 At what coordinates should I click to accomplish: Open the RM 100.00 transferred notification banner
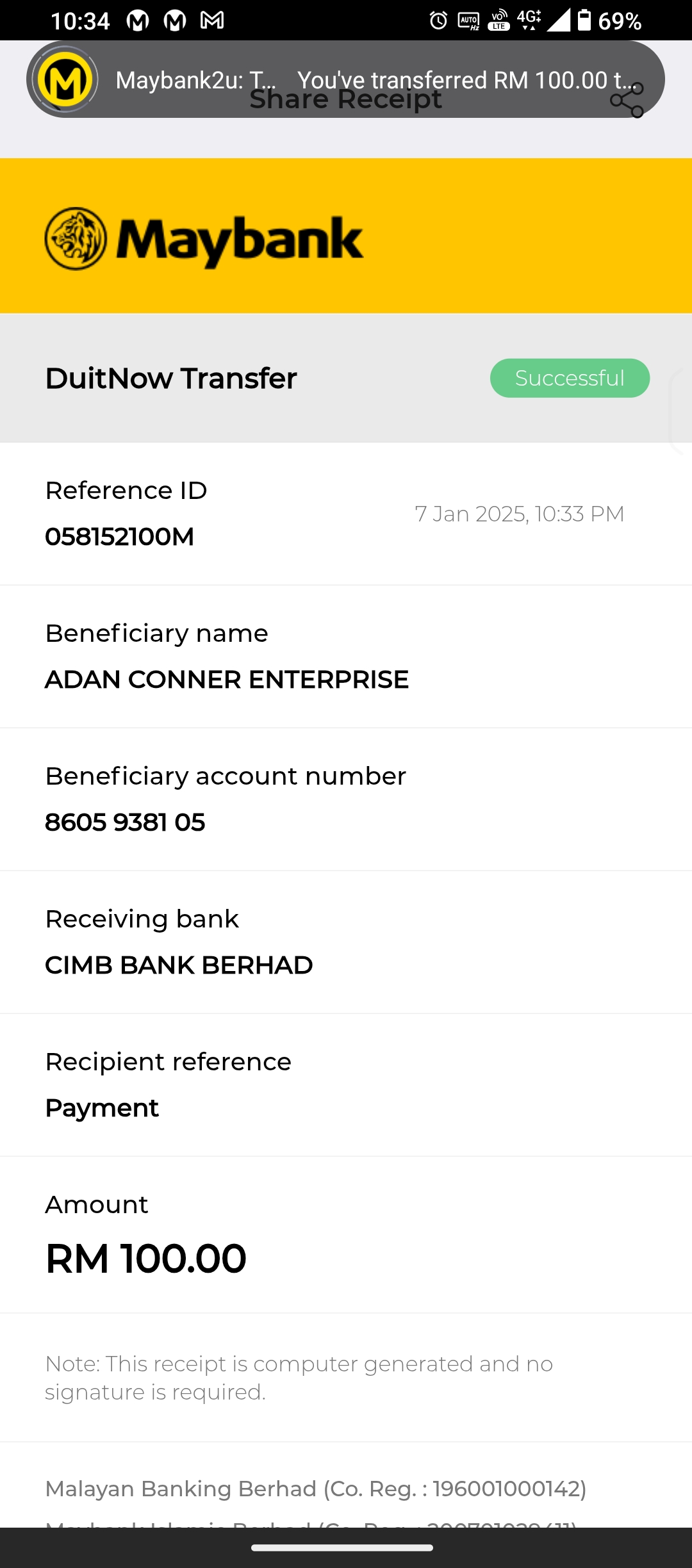coord(384,80)
